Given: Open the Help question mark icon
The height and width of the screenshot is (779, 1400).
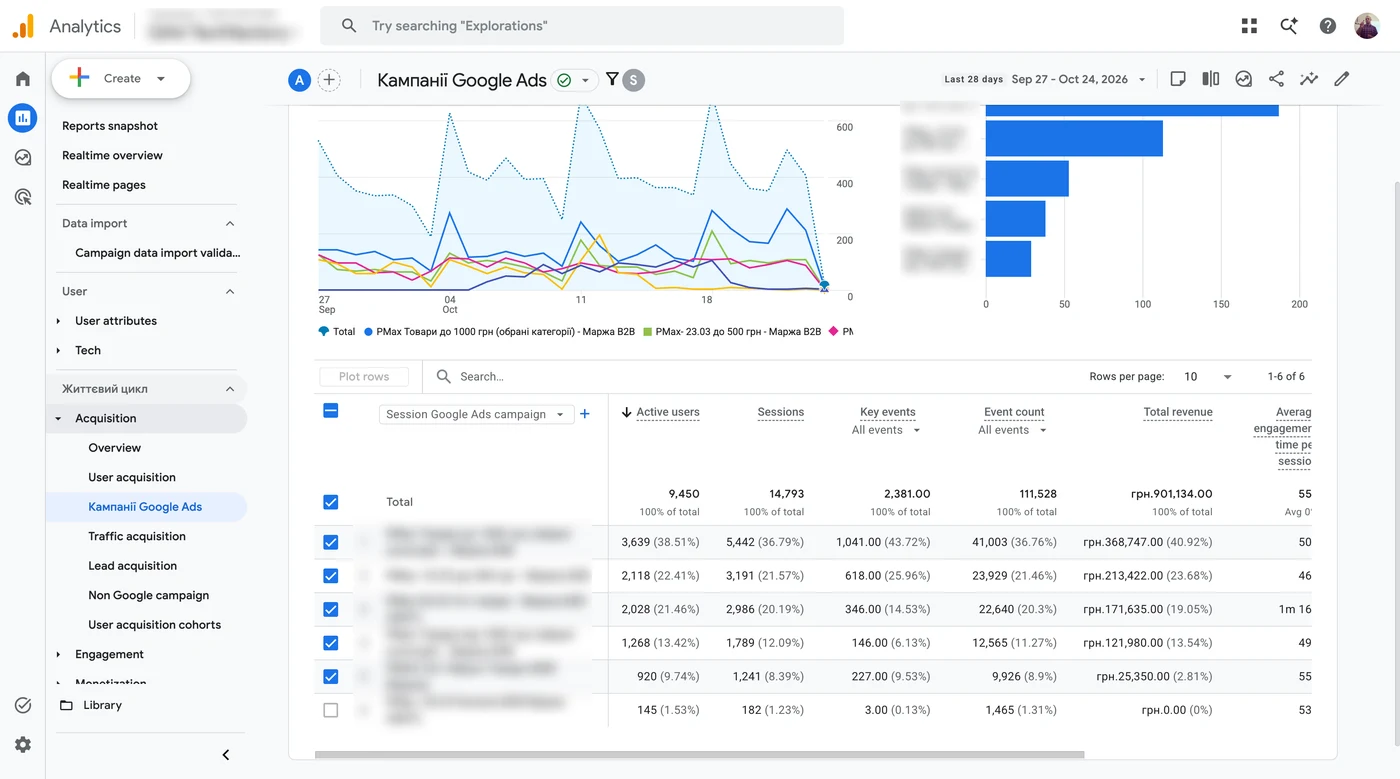Looking at the screenshot, I should coord(1328,26).
